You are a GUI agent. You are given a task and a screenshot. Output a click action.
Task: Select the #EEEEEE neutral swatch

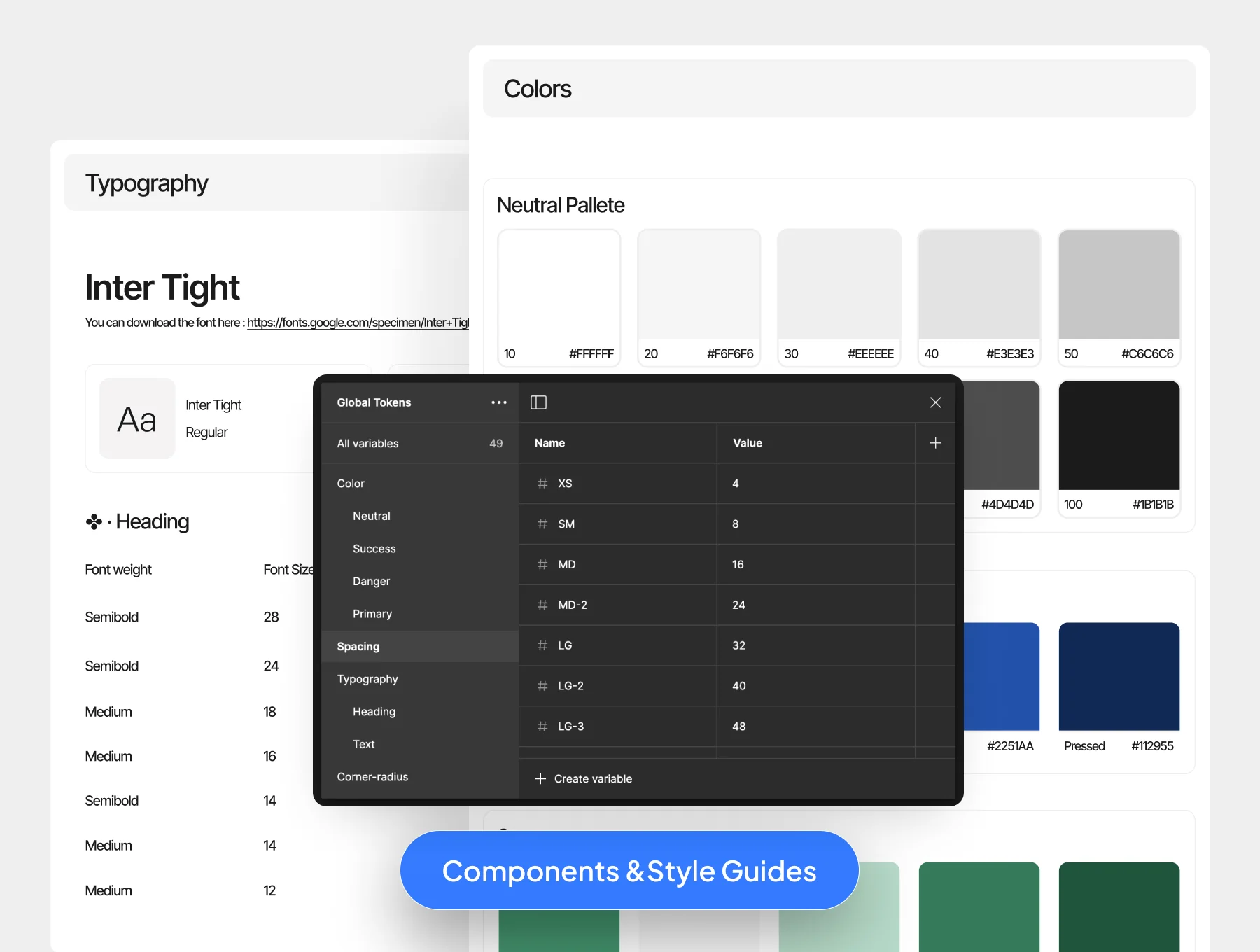tap(839, 297)
